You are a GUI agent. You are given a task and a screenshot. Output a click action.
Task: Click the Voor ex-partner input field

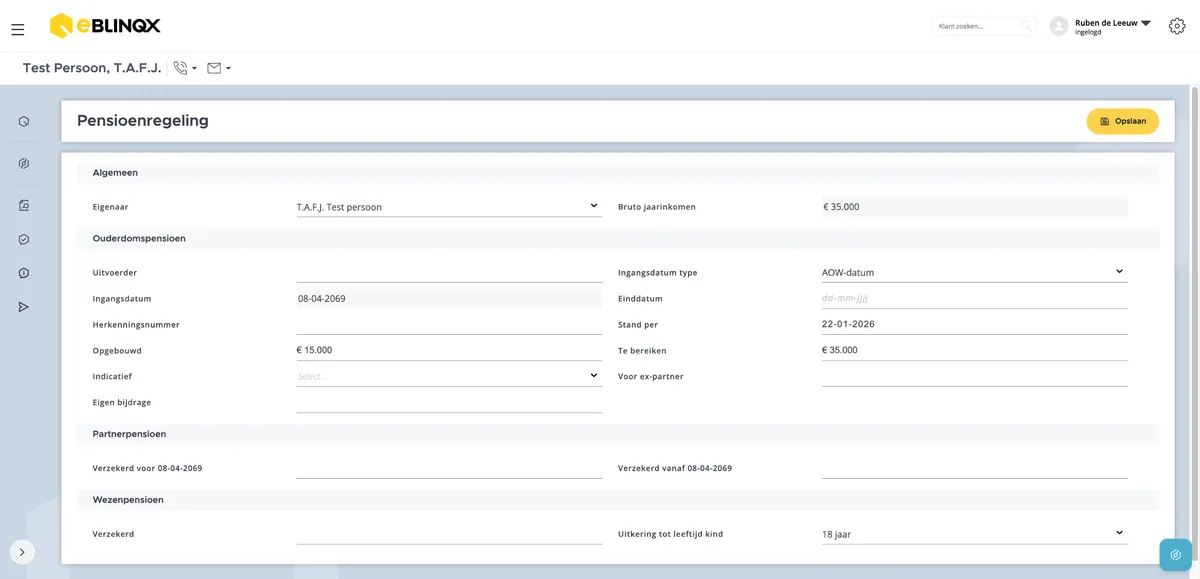975,376
